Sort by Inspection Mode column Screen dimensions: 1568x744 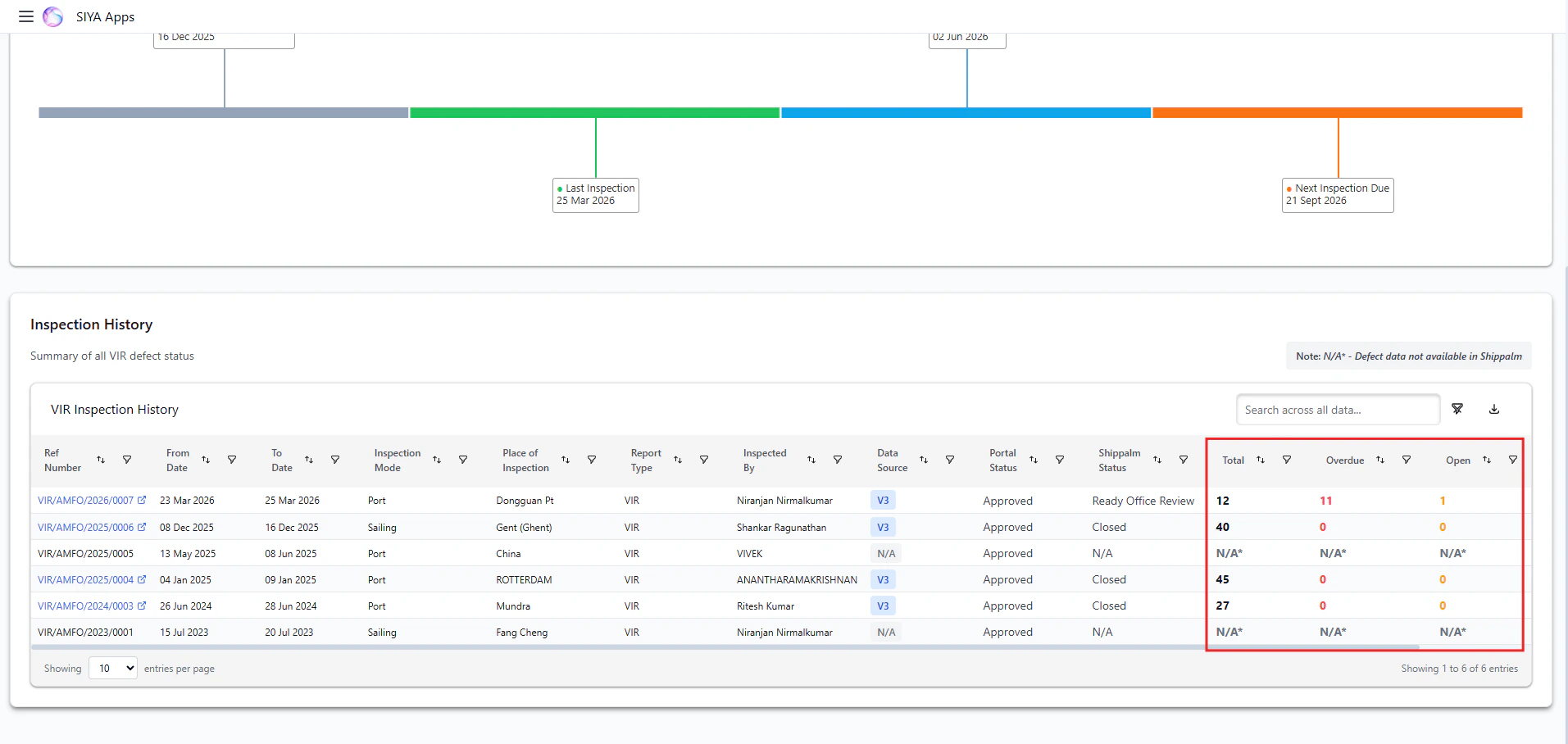click(437, 460)
